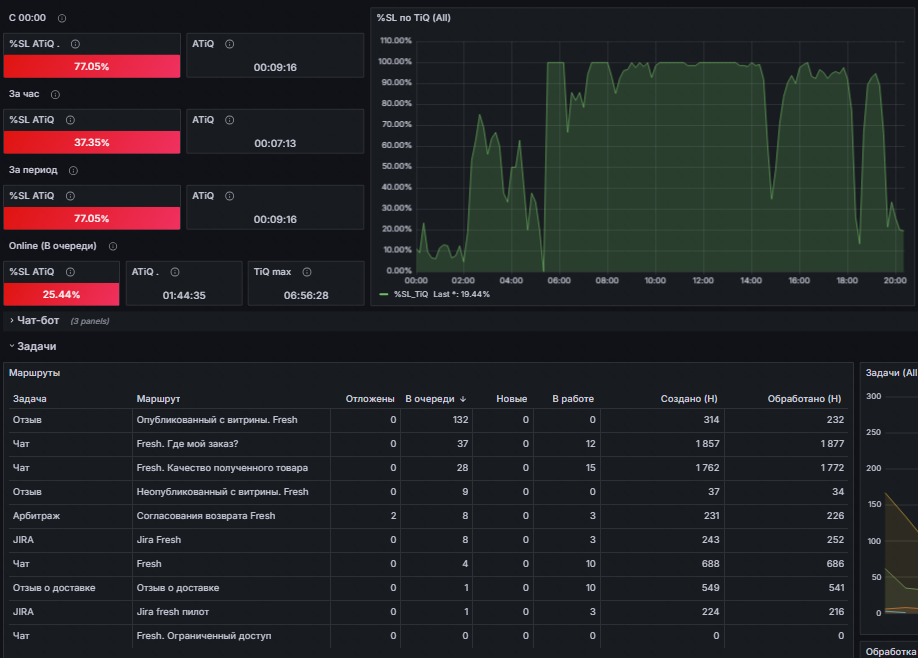Click the red 25.44% %SL ATiQ value

tap(61, 294)
